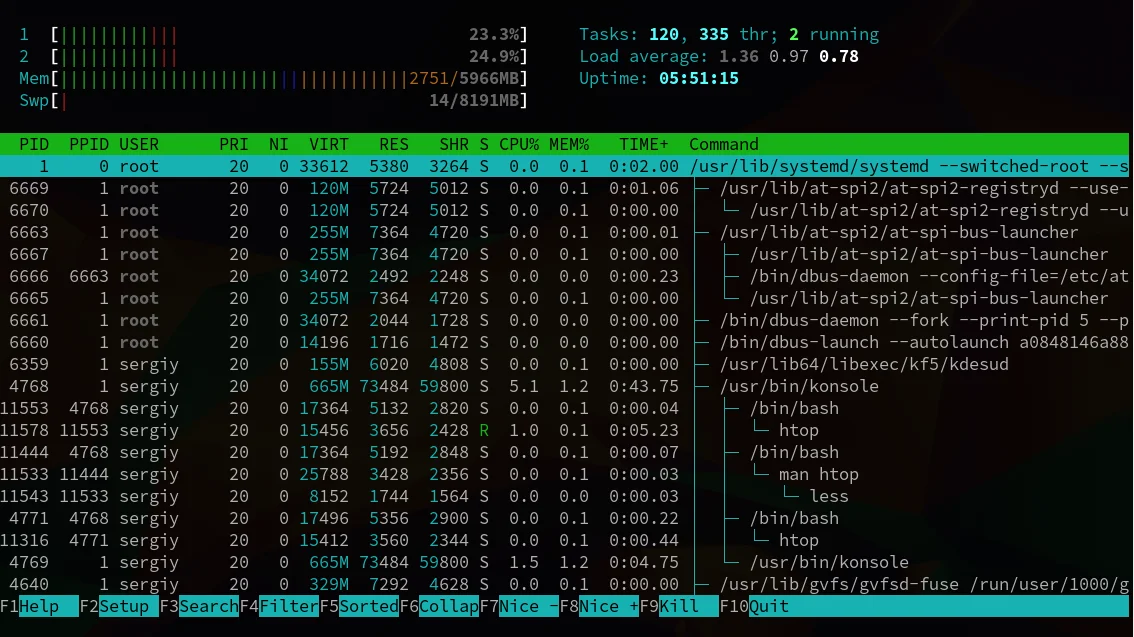Sort by the PRI column header
This screenshot has width=1134, height=637.
(234, 144)
